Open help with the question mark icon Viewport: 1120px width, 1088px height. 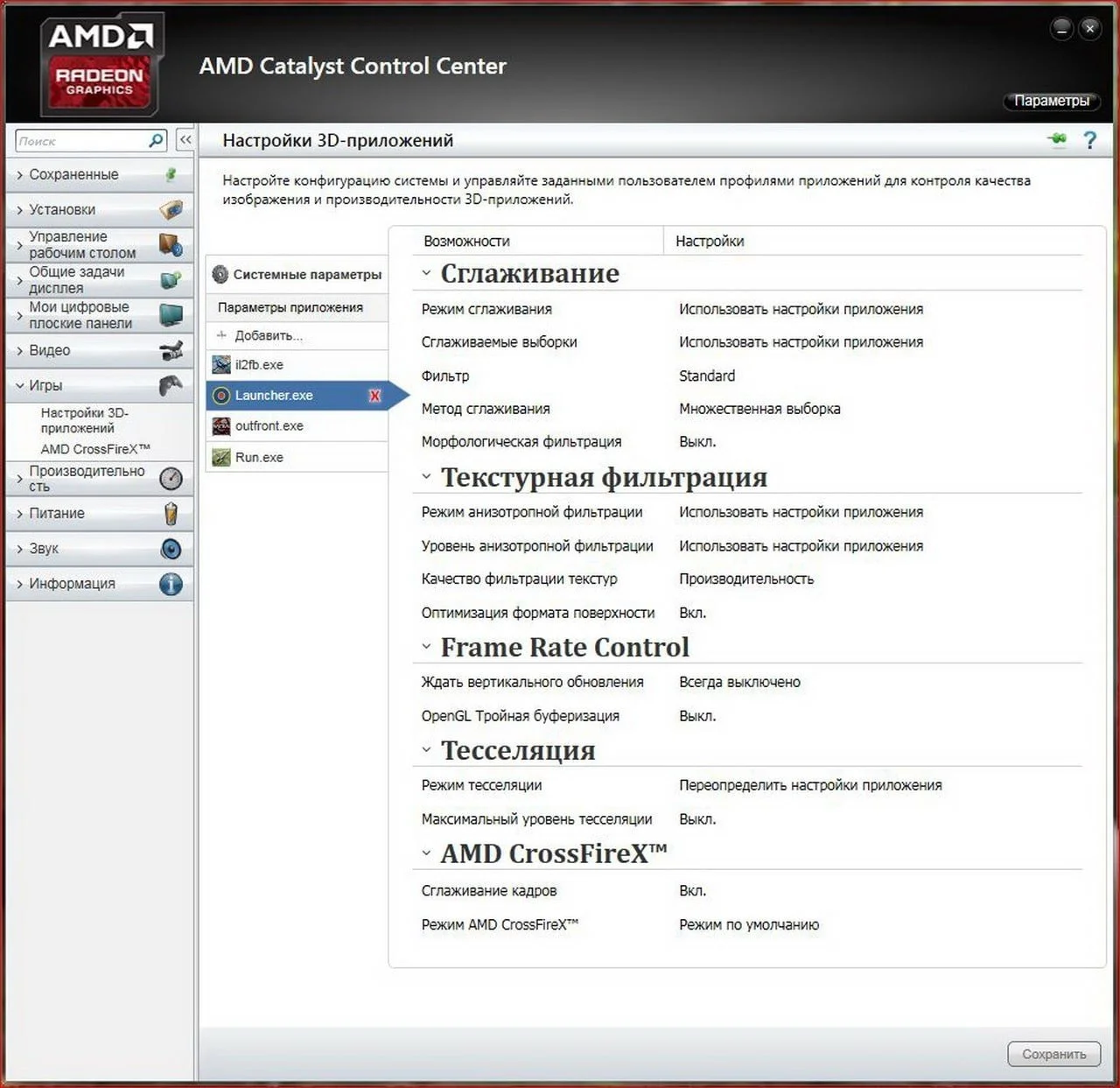[1089, 140]
